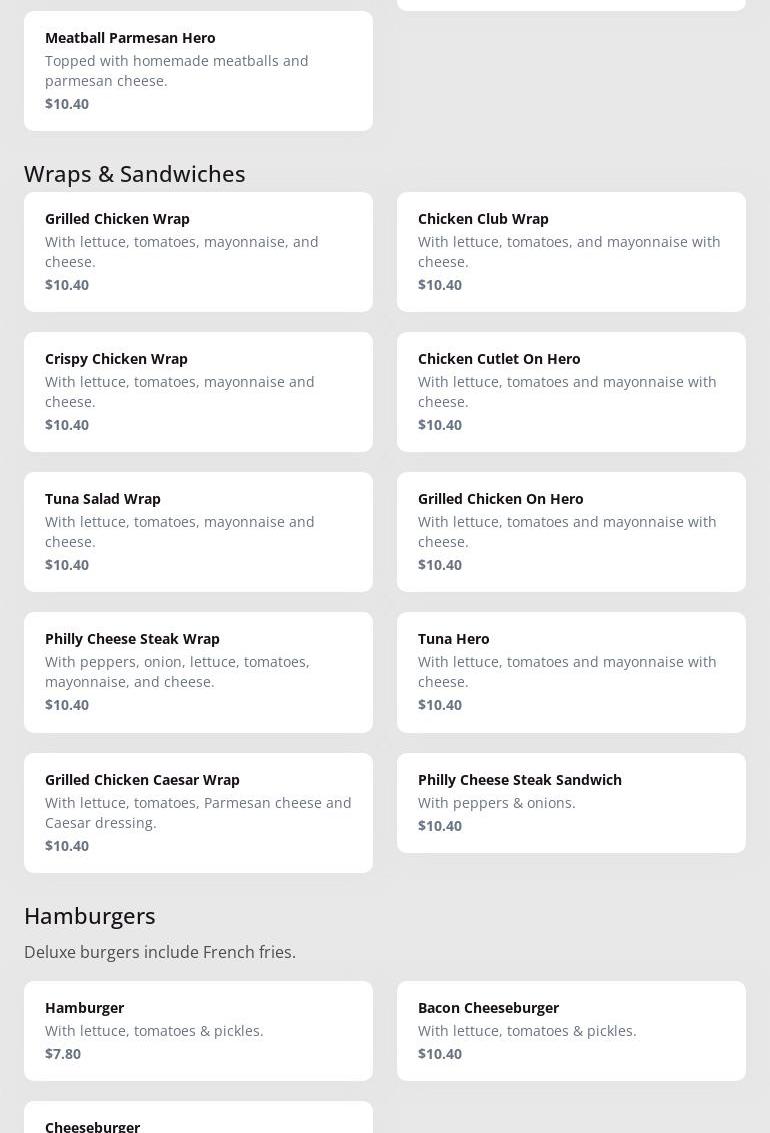Screen dimensions: 770x1133
Task: Open the partially visible Cheeseburger item
Action: click(198, 1120)
